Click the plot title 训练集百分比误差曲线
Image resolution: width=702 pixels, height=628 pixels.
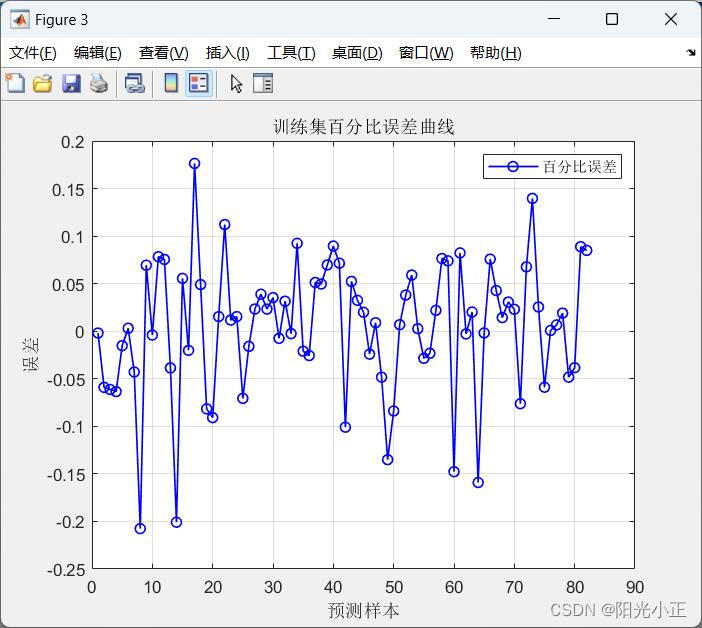coord(364,127)
